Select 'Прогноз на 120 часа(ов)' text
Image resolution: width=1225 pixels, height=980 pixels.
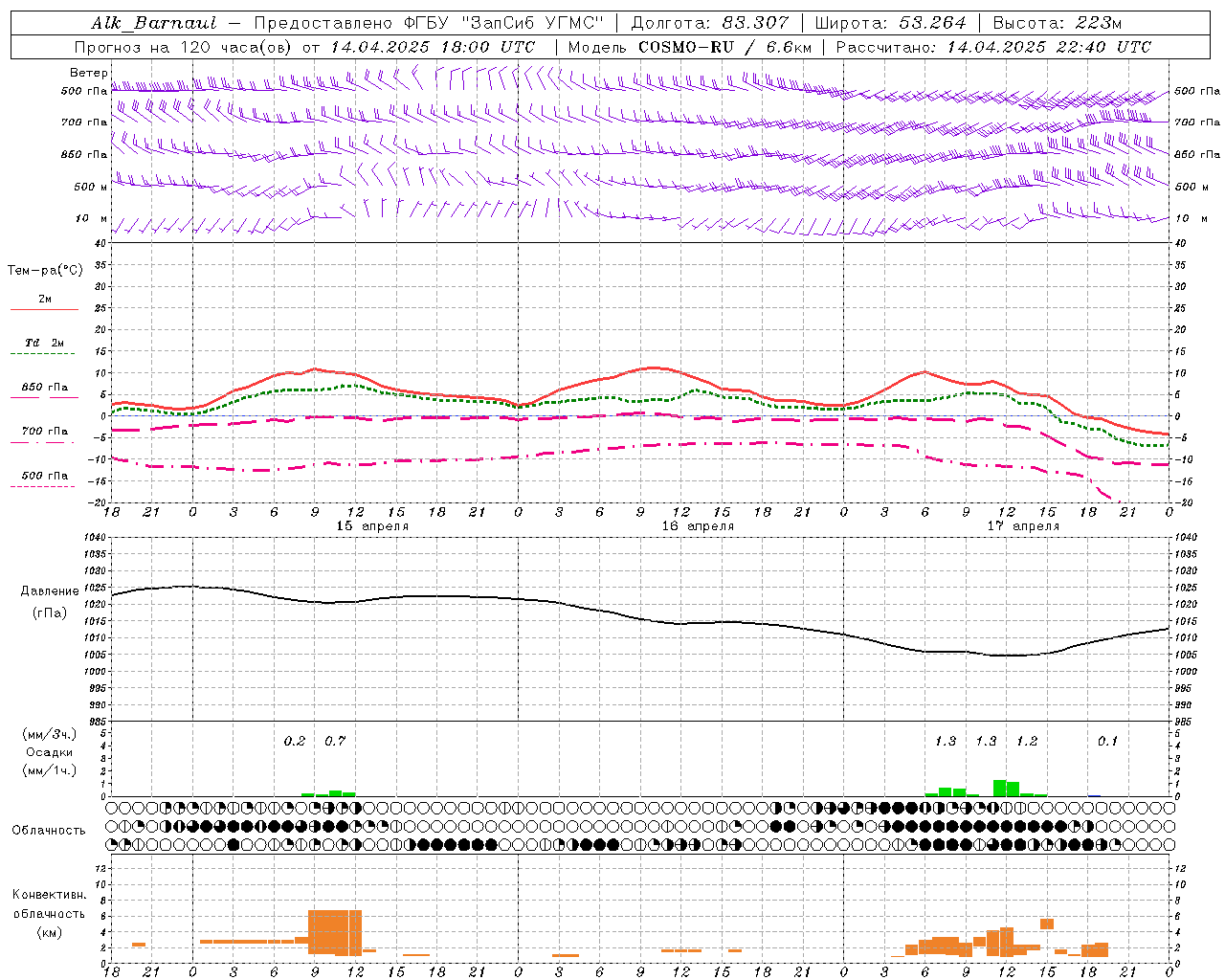[184, 47]
